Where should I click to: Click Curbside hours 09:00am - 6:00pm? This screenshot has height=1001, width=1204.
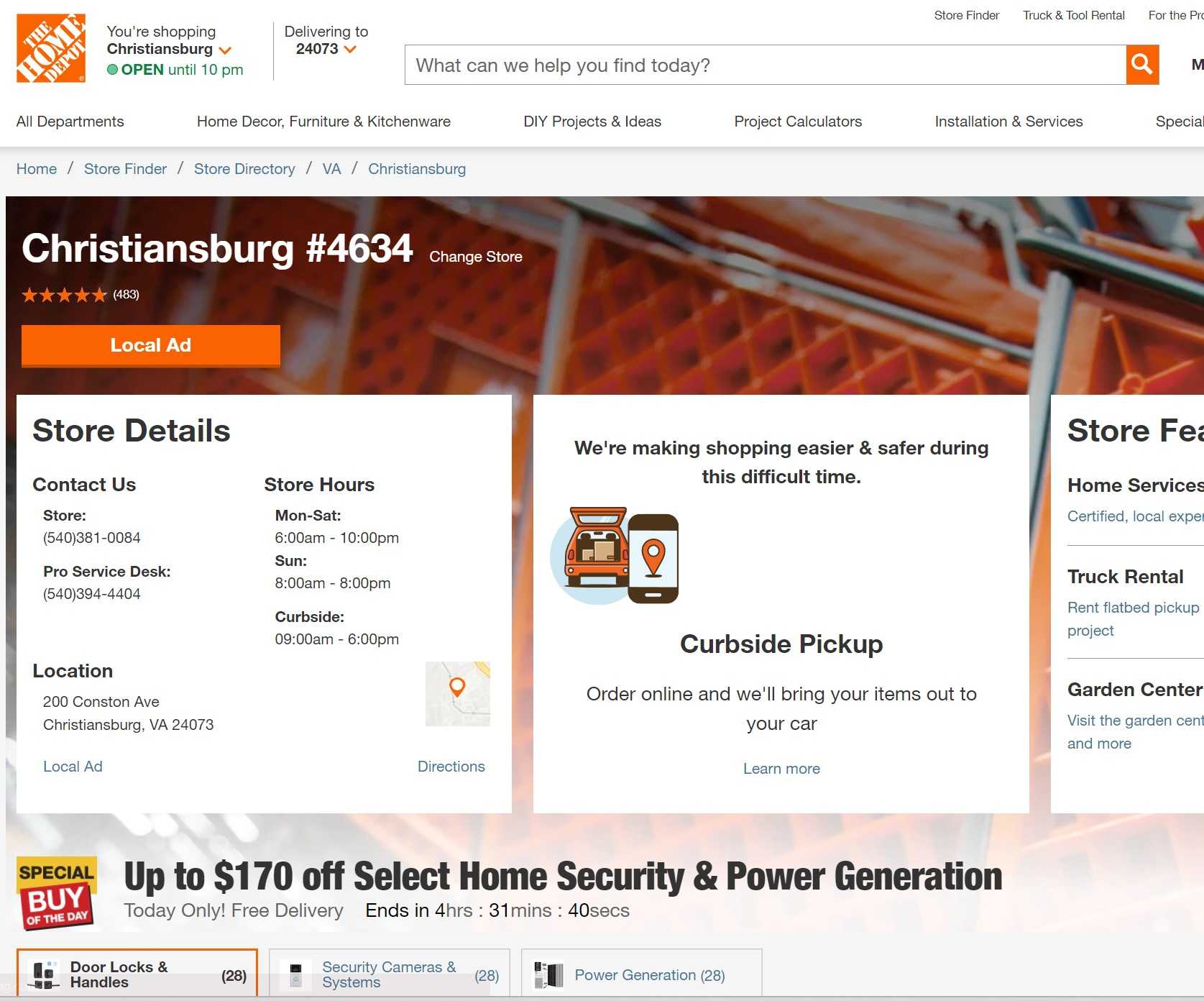(336, 639)
